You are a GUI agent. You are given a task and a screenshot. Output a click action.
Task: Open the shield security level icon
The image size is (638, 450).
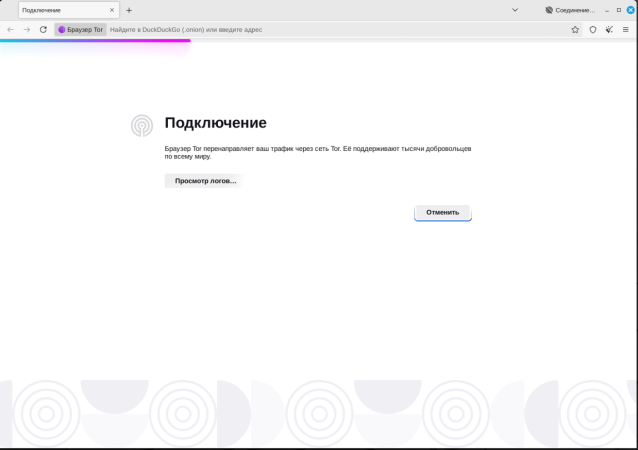tap(593, 30)
